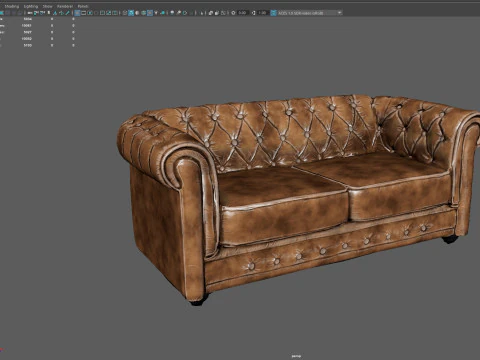Screen dimensions: 480x360
Task: Select the Grease Pencil tool icon
Action: point(67,13)
